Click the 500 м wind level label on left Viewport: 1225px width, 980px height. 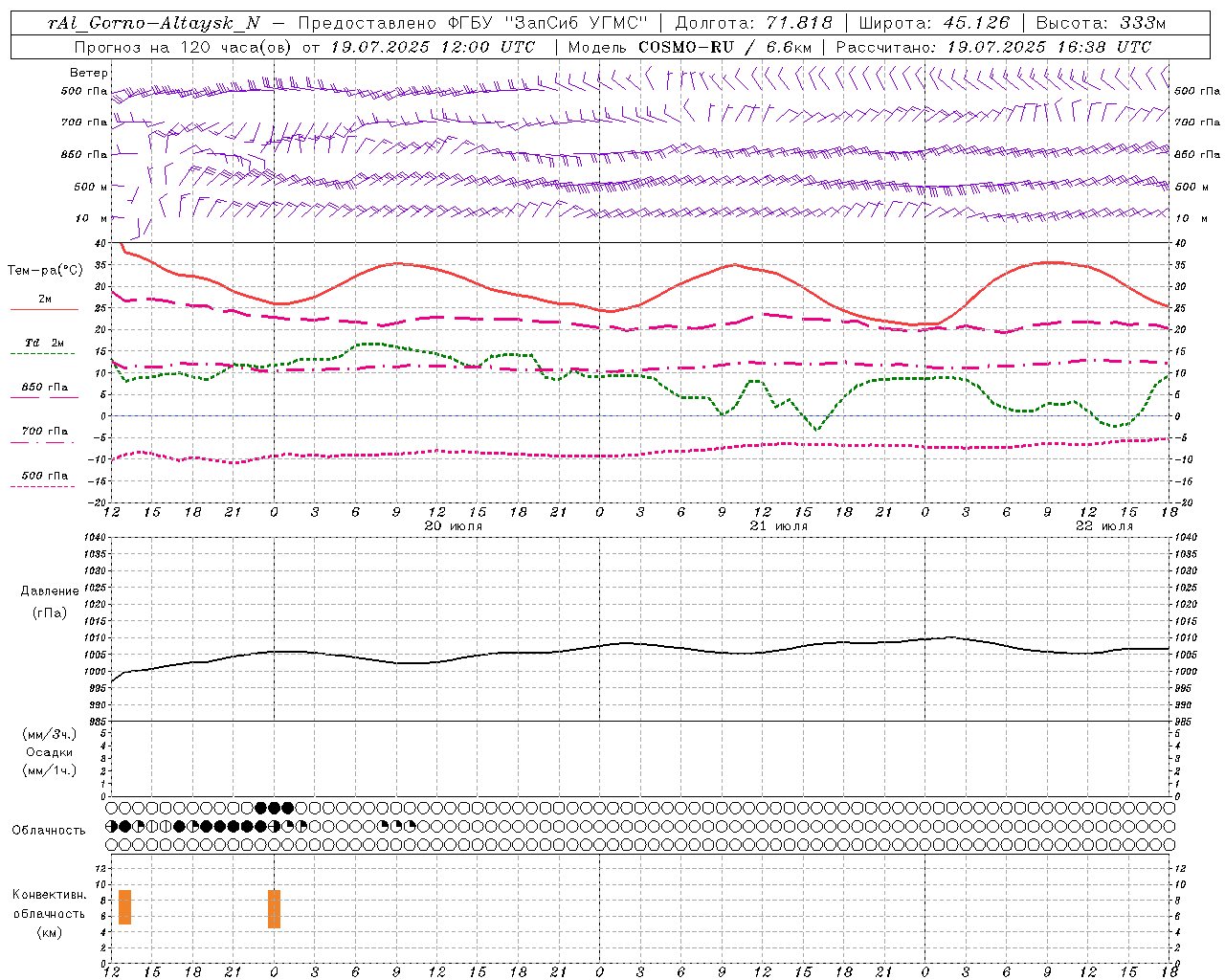pyautogui.click(x=91, y=187)
